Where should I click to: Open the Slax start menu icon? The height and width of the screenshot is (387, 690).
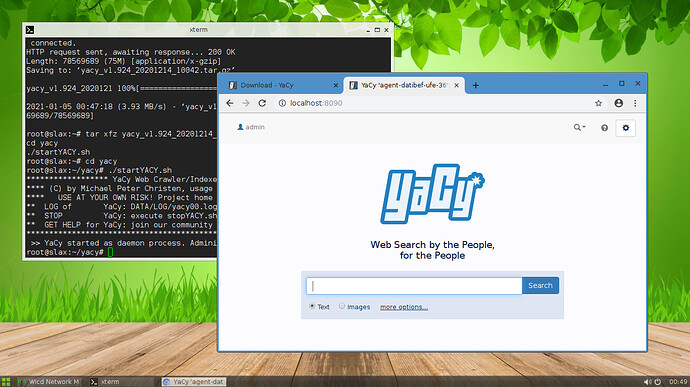pos(6,382)
